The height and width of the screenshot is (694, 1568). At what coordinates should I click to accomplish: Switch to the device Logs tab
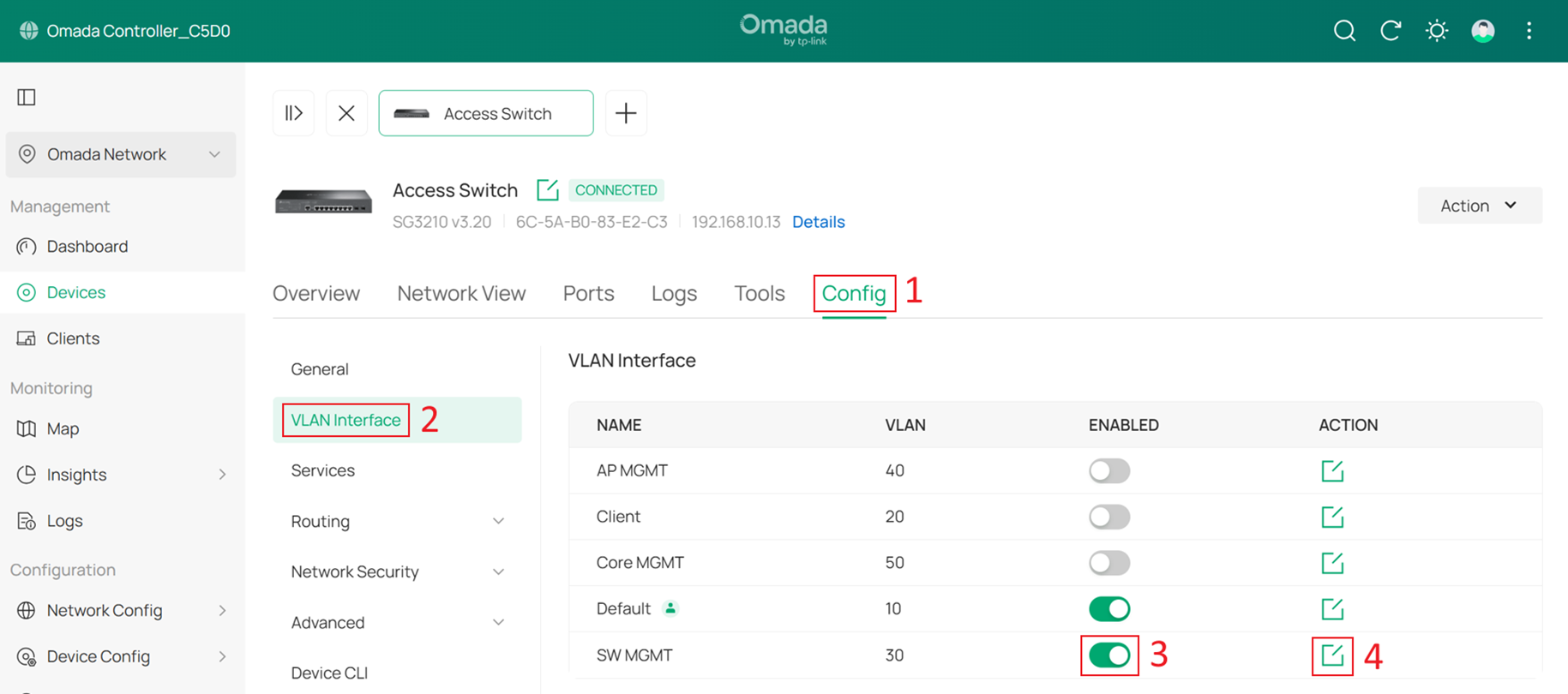click(x=674, y=293)
